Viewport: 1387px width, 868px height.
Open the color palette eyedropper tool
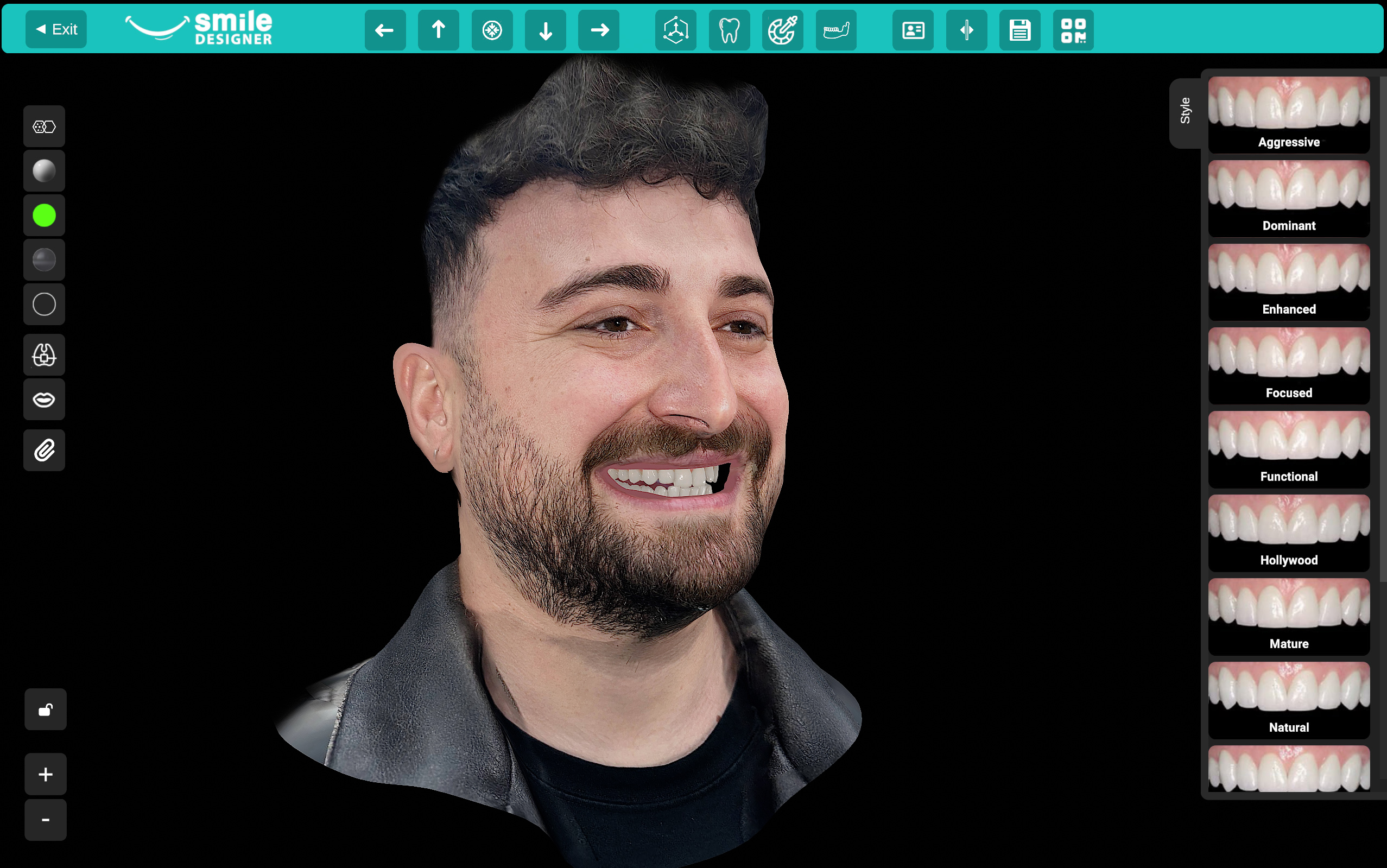pyautogui.click(x=782, y=30)
